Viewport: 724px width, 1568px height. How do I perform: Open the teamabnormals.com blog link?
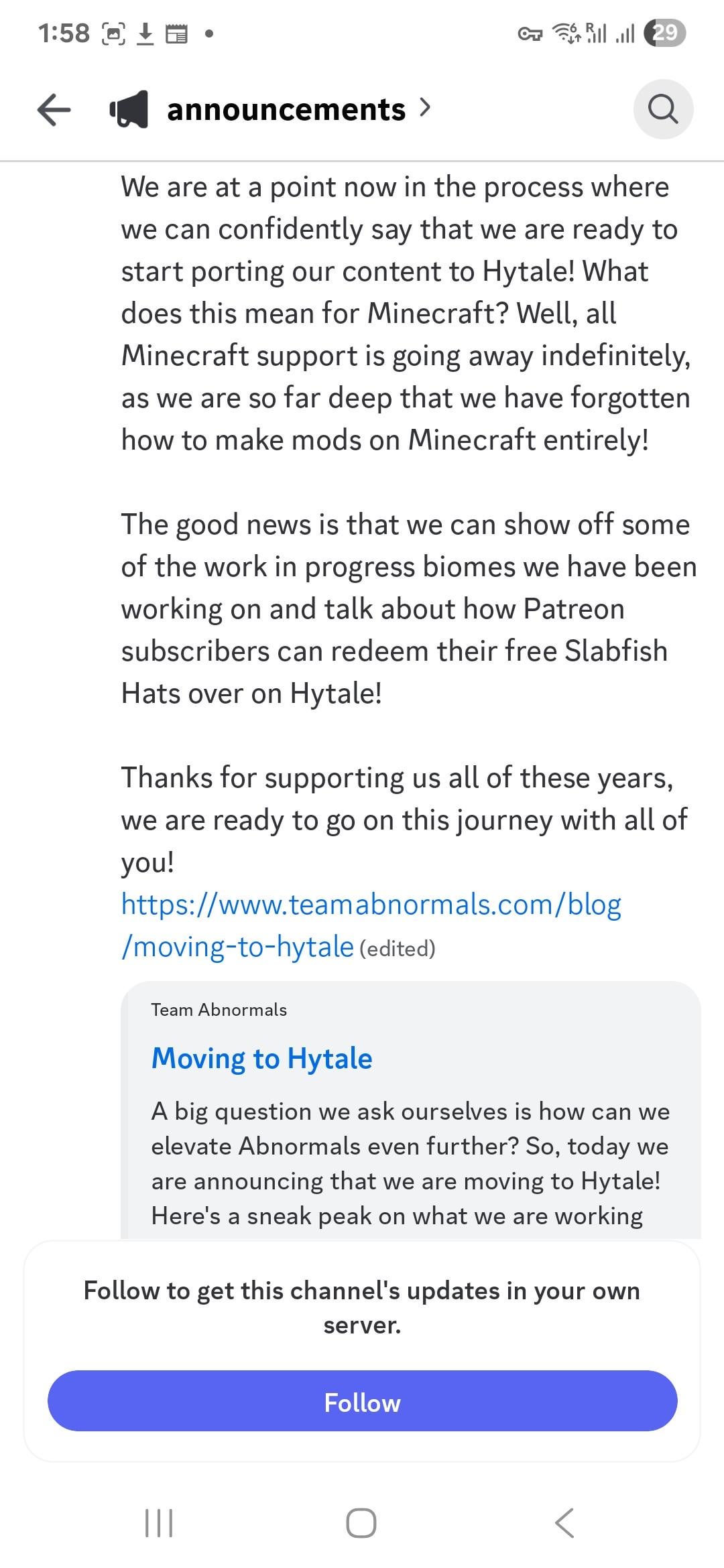(371, 925)
